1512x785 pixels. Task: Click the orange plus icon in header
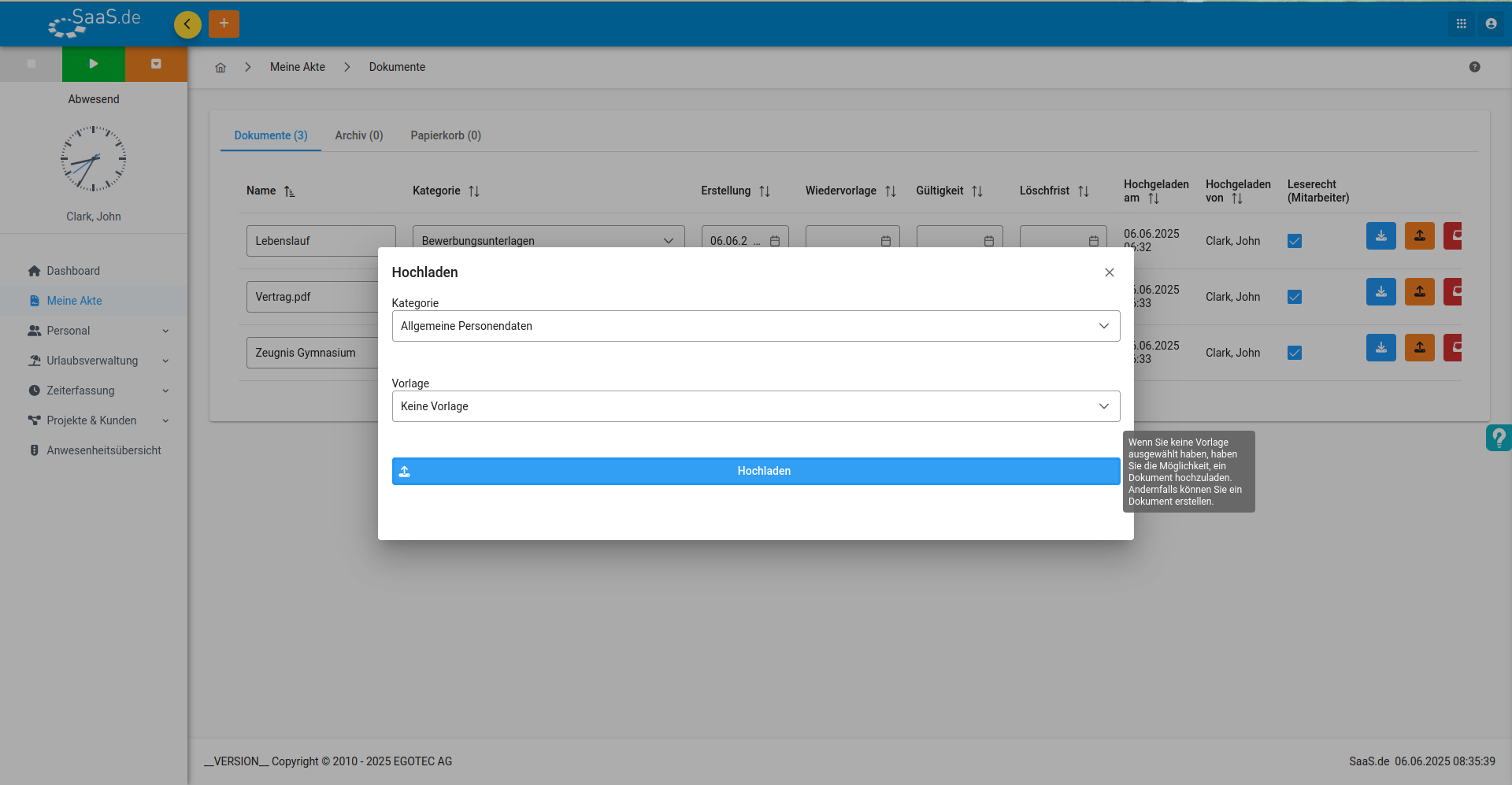[x=224, y=24]
